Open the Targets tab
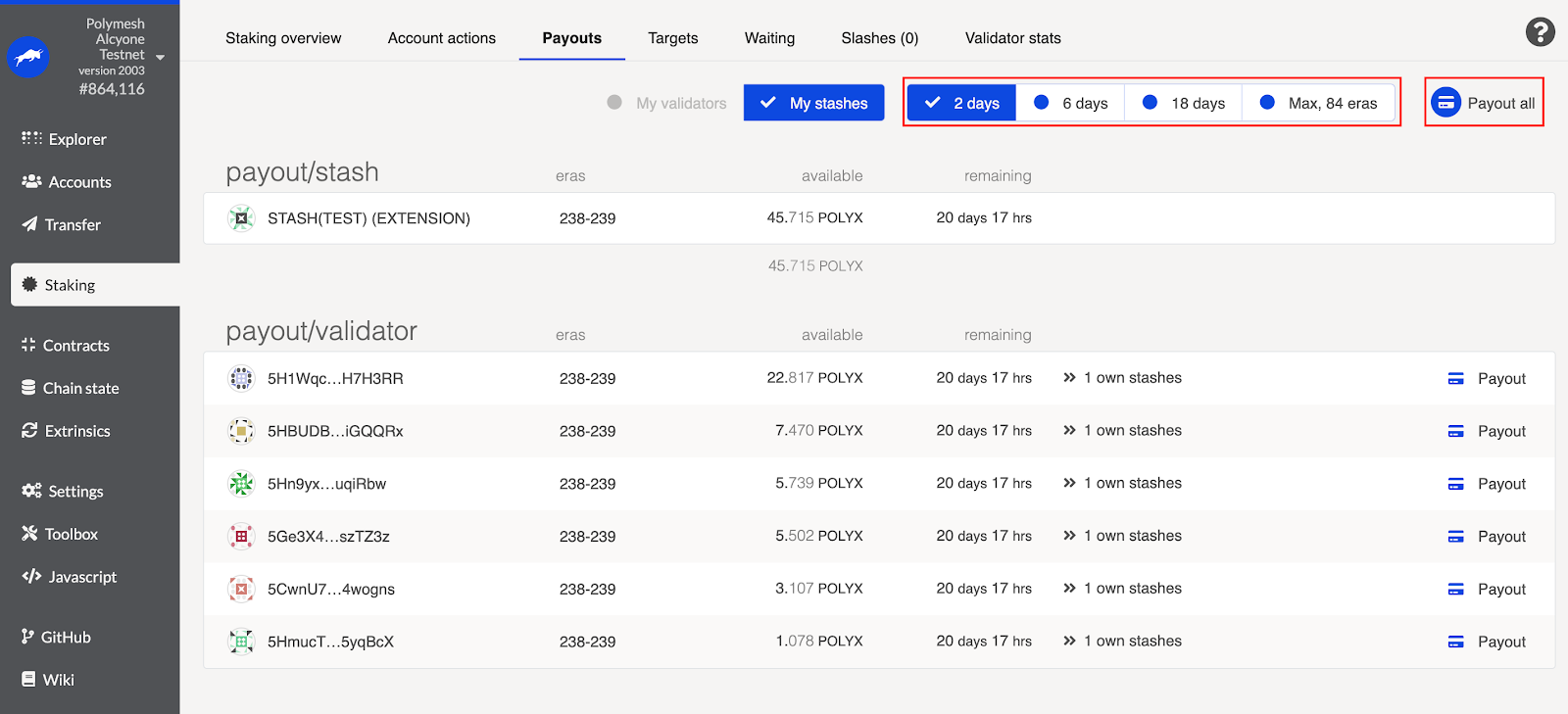Screen dimensions: 1568x714 [x=673, y=38]
